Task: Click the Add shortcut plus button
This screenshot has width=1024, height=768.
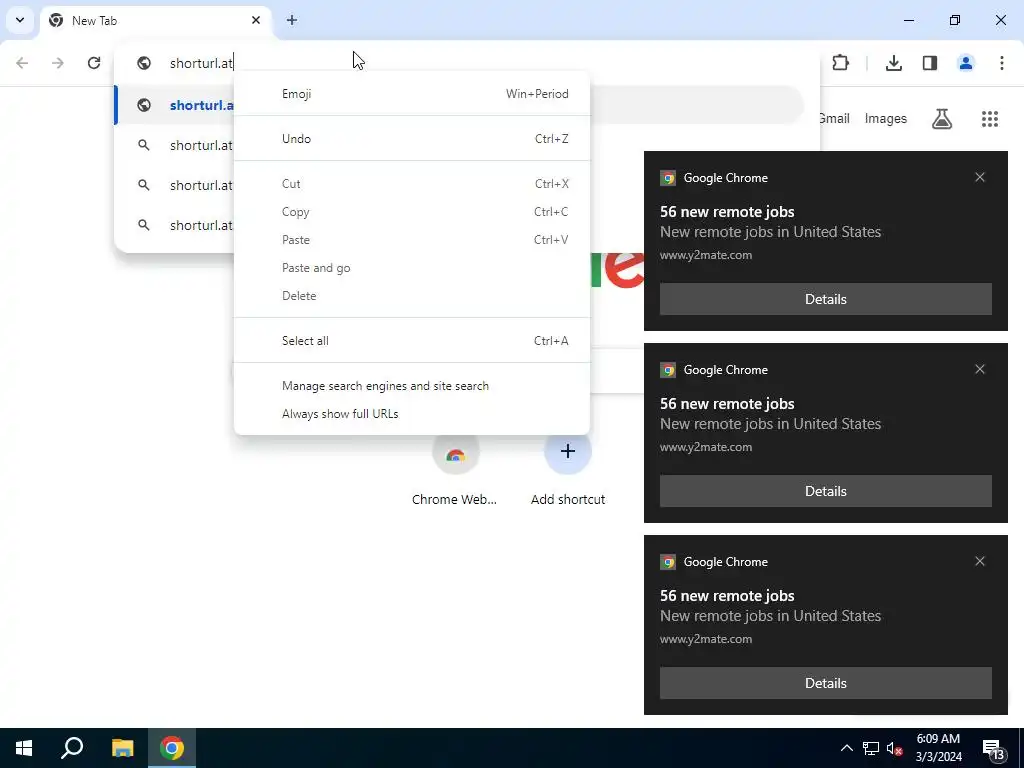Action: click(568, 451)
